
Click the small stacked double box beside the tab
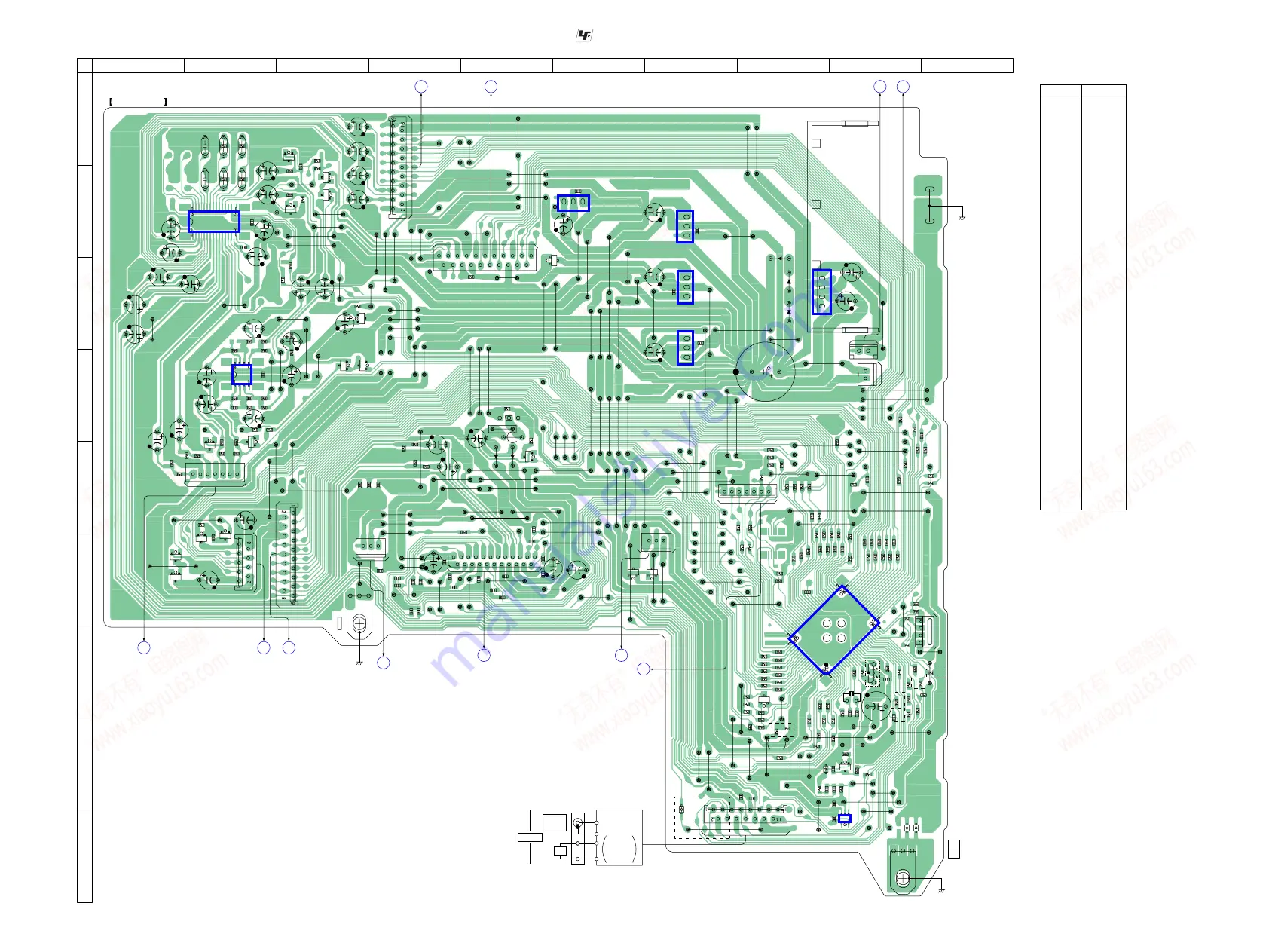click(x=954, y=849)
